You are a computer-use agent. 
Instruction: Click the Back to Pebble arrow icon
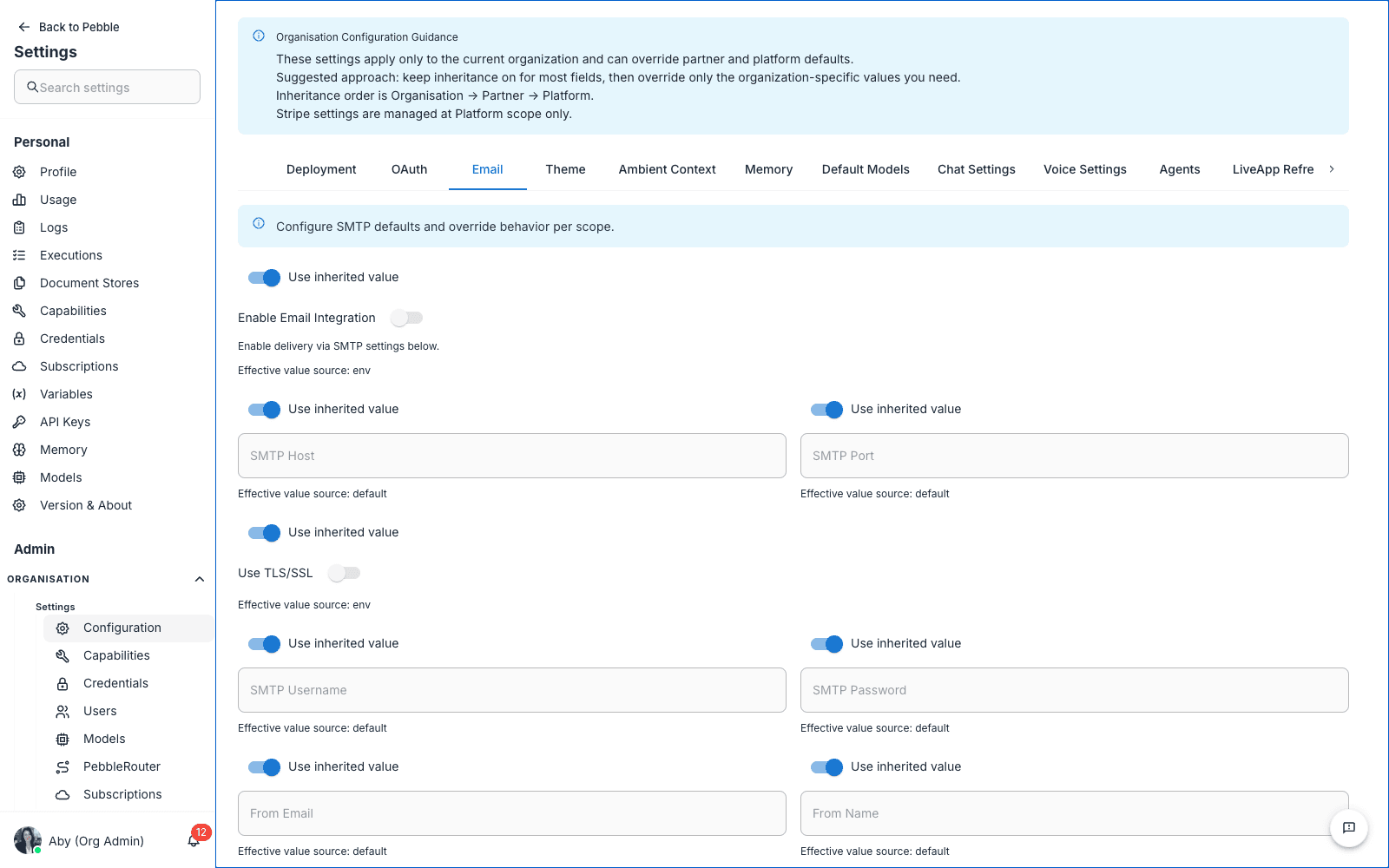(24, 27)
